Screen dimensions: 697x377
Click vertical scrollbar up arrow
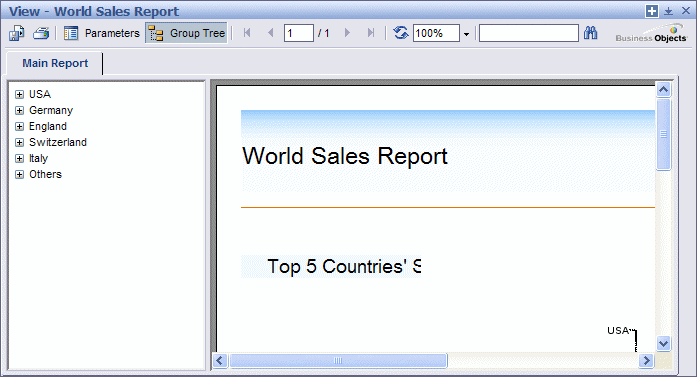tap(663, 90)
